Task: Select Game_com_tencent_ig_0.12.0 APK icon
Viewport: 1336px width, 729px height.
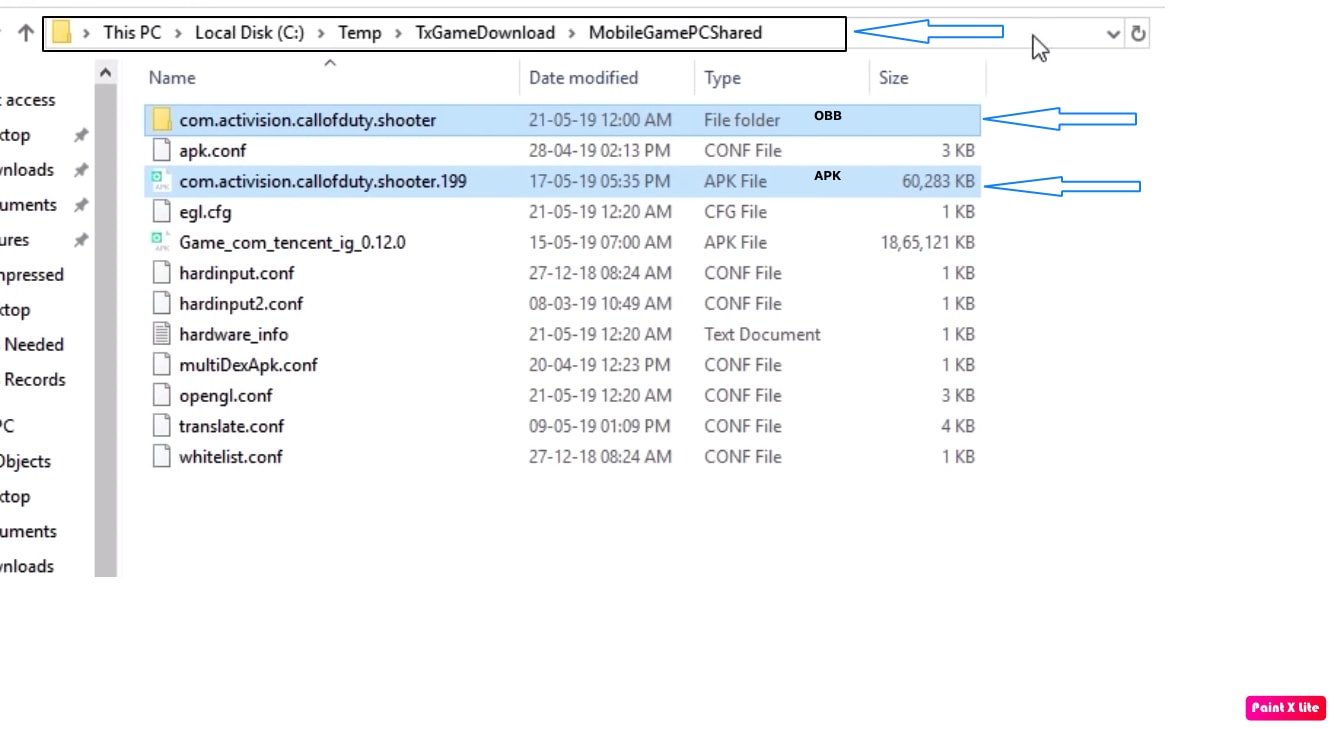Action: (x=161, y=243)
